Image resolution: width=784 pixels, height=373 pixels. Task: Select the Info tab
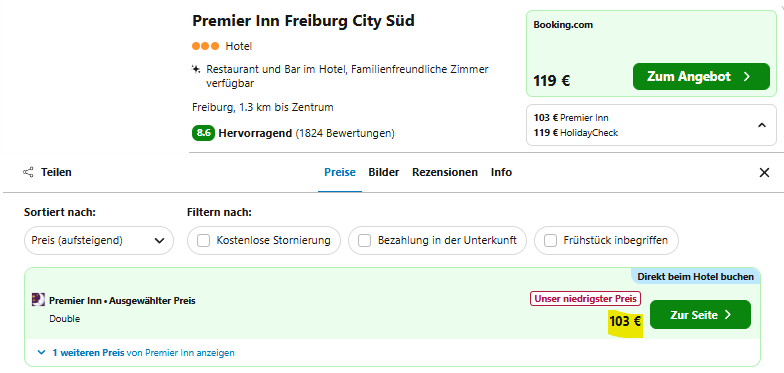click(502, 172)
